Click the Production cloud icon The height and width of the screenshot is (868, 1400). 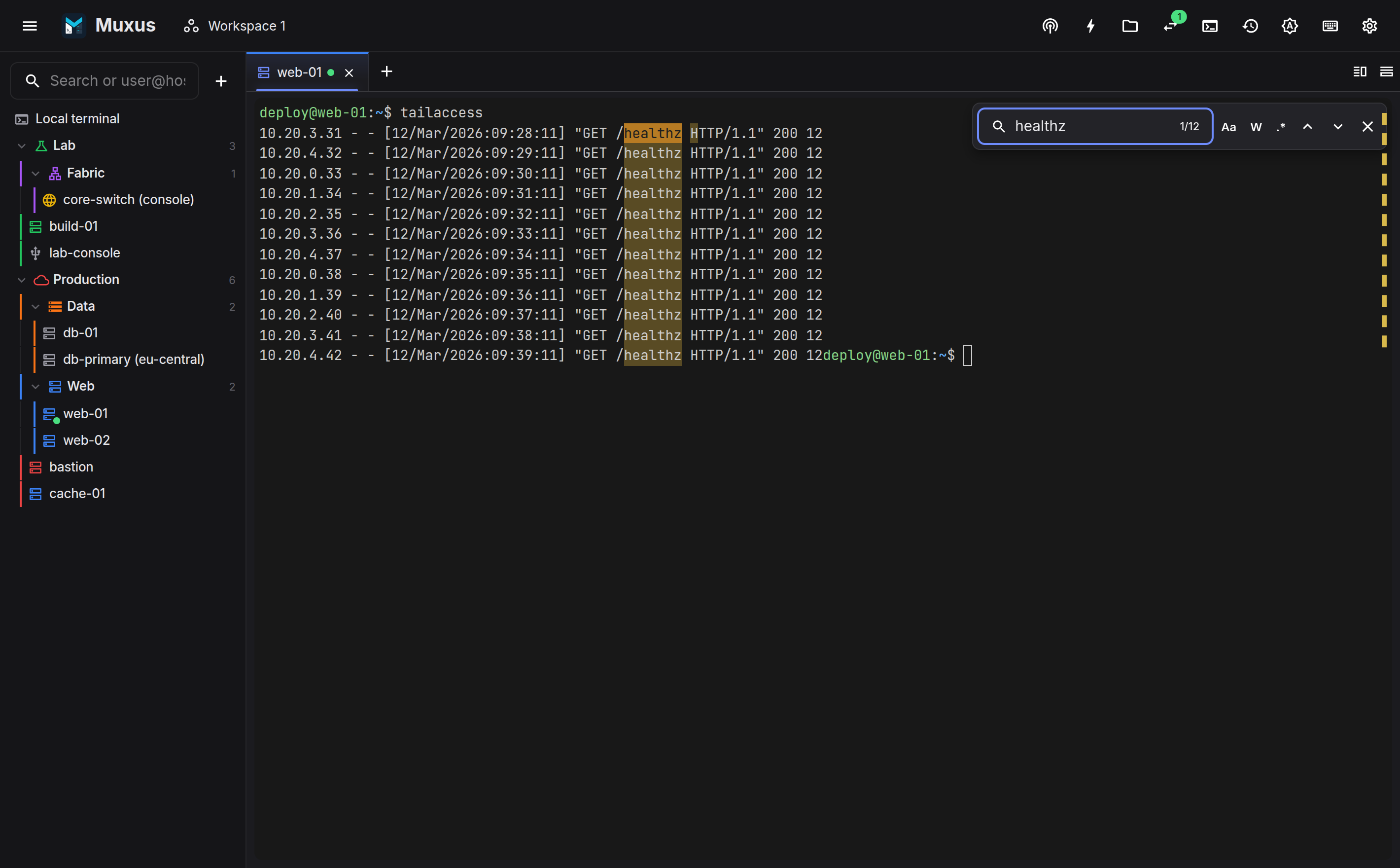coord(41,280)
